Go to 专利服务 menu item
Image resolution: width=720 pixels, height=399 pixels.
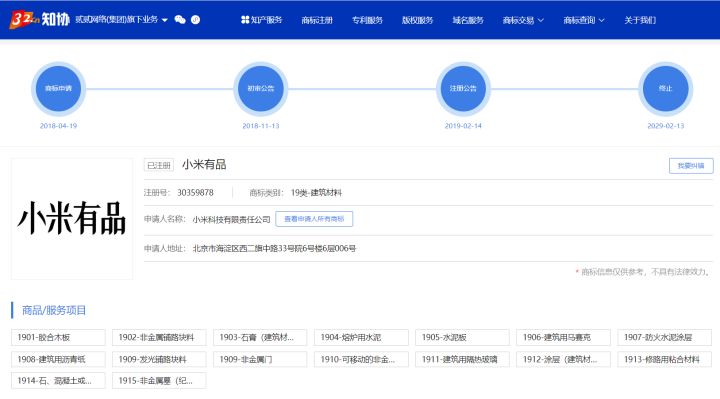(x=367, y=20)
